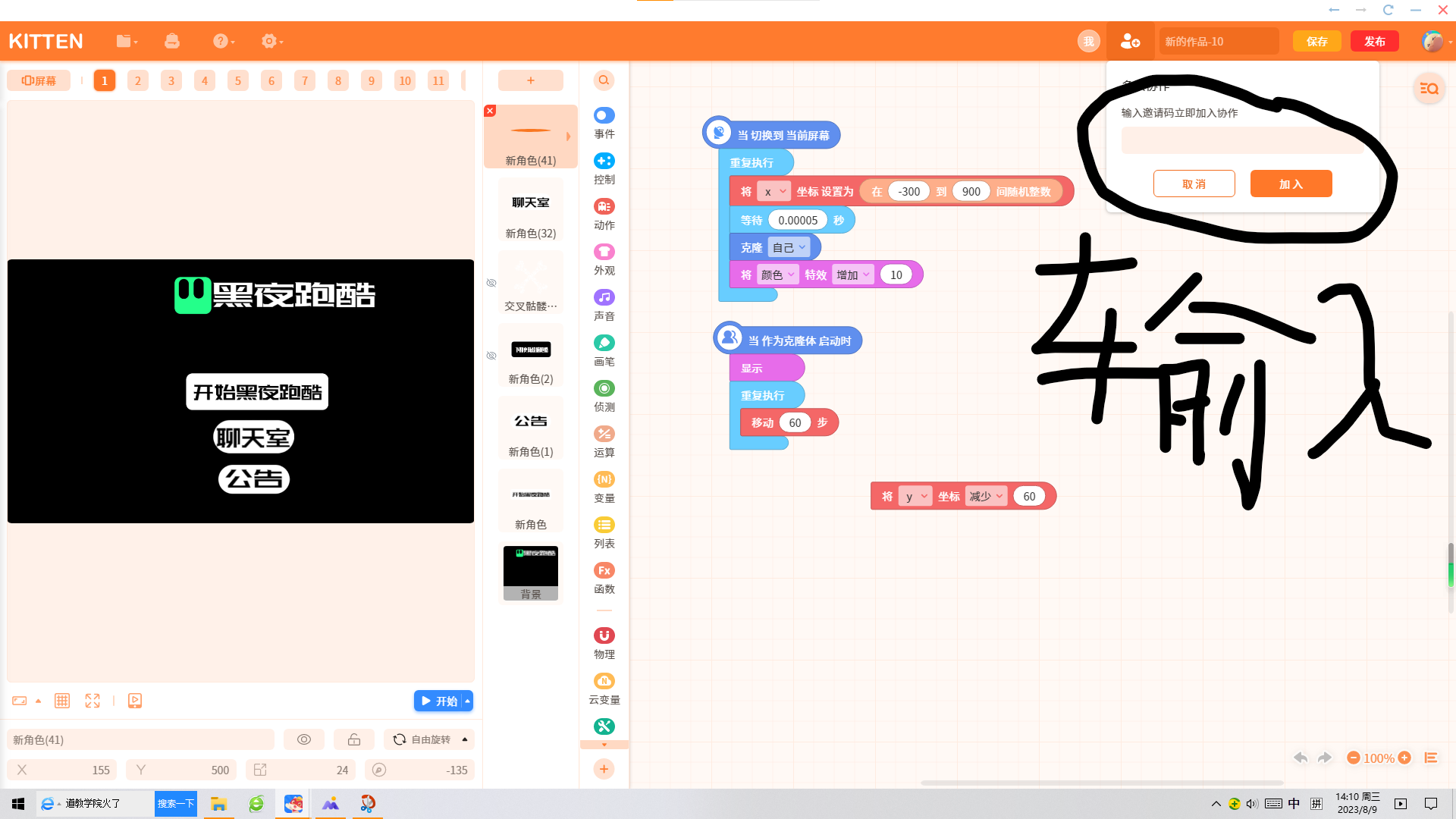Open the 外观 (Looks) block category

click(x=604, y=259)
